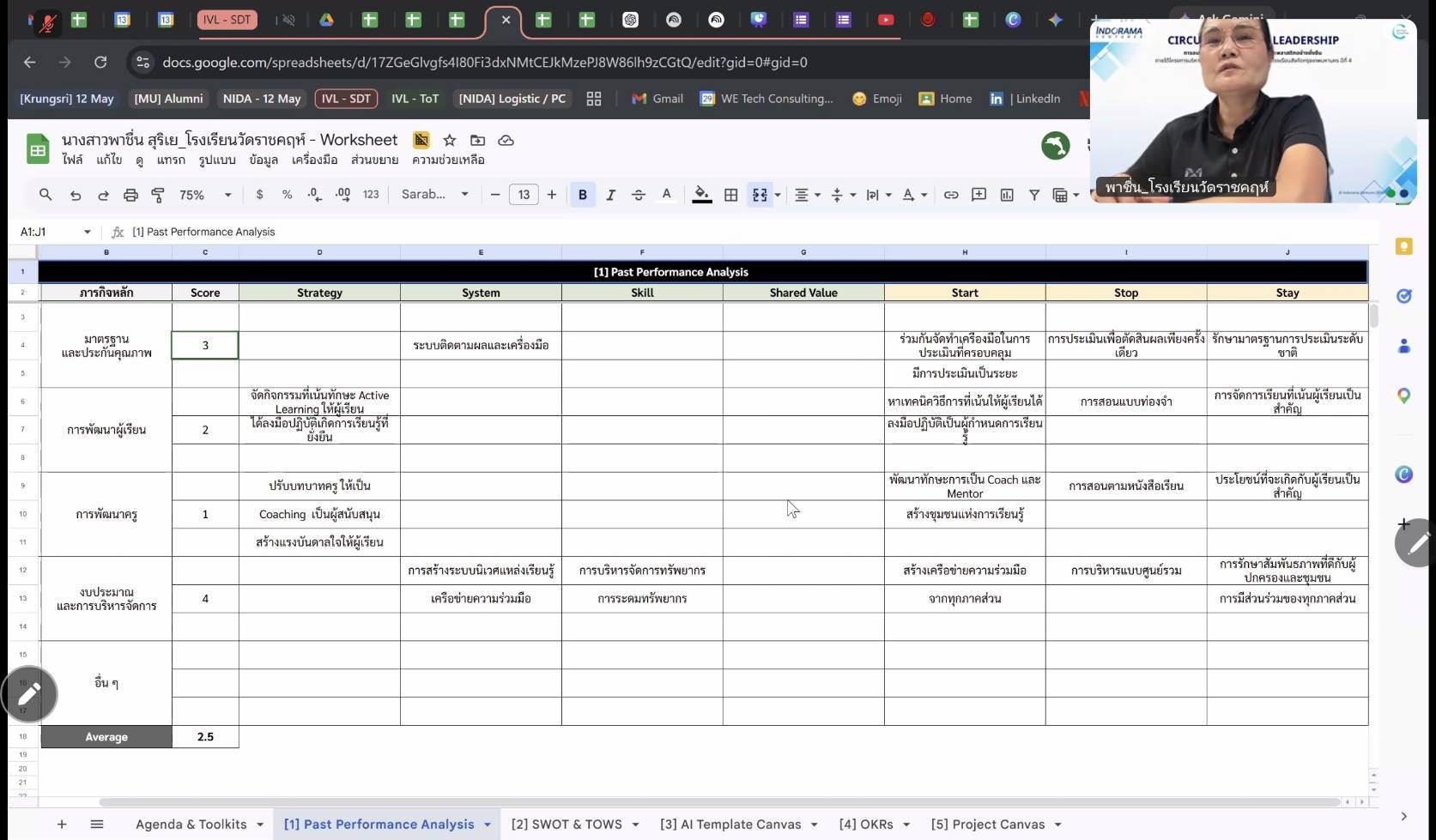The width and height of the screenshot is (1436, 840).
Task: Click the print icon in toolbar
Action: [x=130, y=196]
